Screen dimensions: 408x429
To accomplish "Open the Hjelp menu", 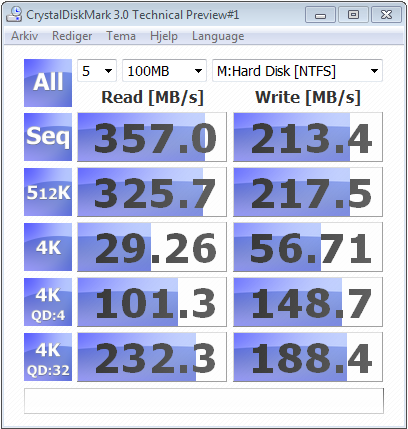I will [164, 36].
